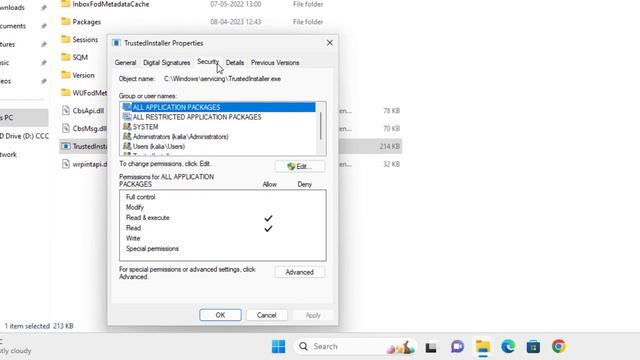The width and height of the screenshot is (640, 360).
Task: Open Downloads in Explorer sidebar
Action: click(12, 7)
